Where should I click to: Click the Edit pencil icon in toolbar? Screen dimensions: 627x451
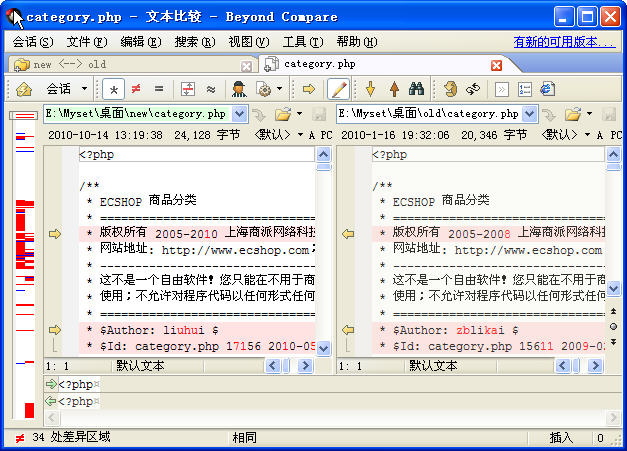point(338,89)
